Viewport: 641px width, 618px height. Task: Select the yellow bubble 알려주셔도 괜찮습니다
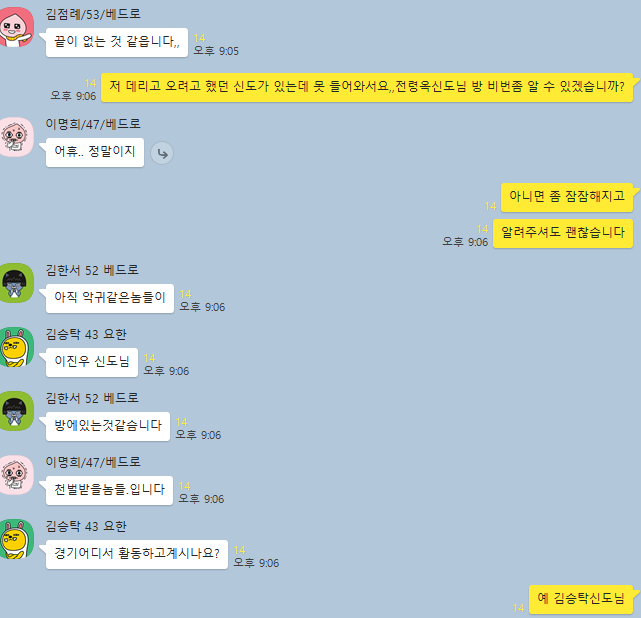tap(563, 233)
